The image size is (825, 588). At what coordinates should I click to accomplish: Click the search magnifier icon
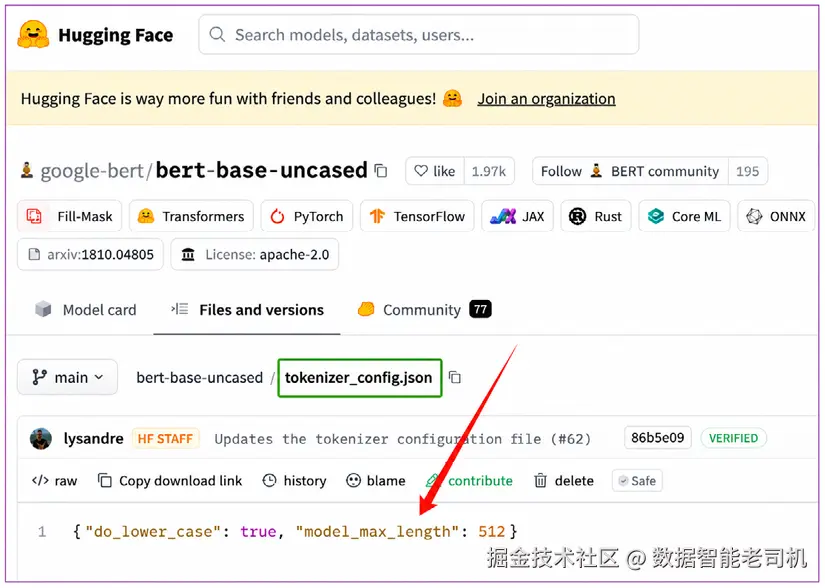click(x=217, y=35)
